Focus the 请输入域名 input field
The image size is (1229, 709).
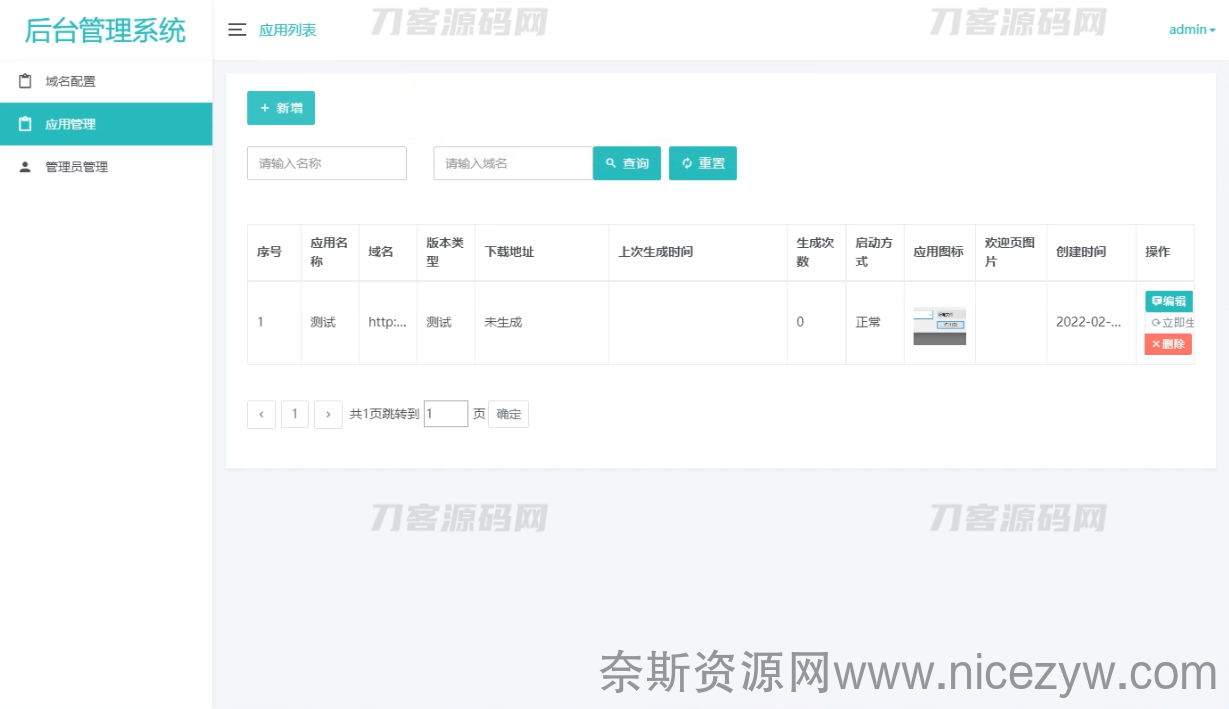coord(513,163)
